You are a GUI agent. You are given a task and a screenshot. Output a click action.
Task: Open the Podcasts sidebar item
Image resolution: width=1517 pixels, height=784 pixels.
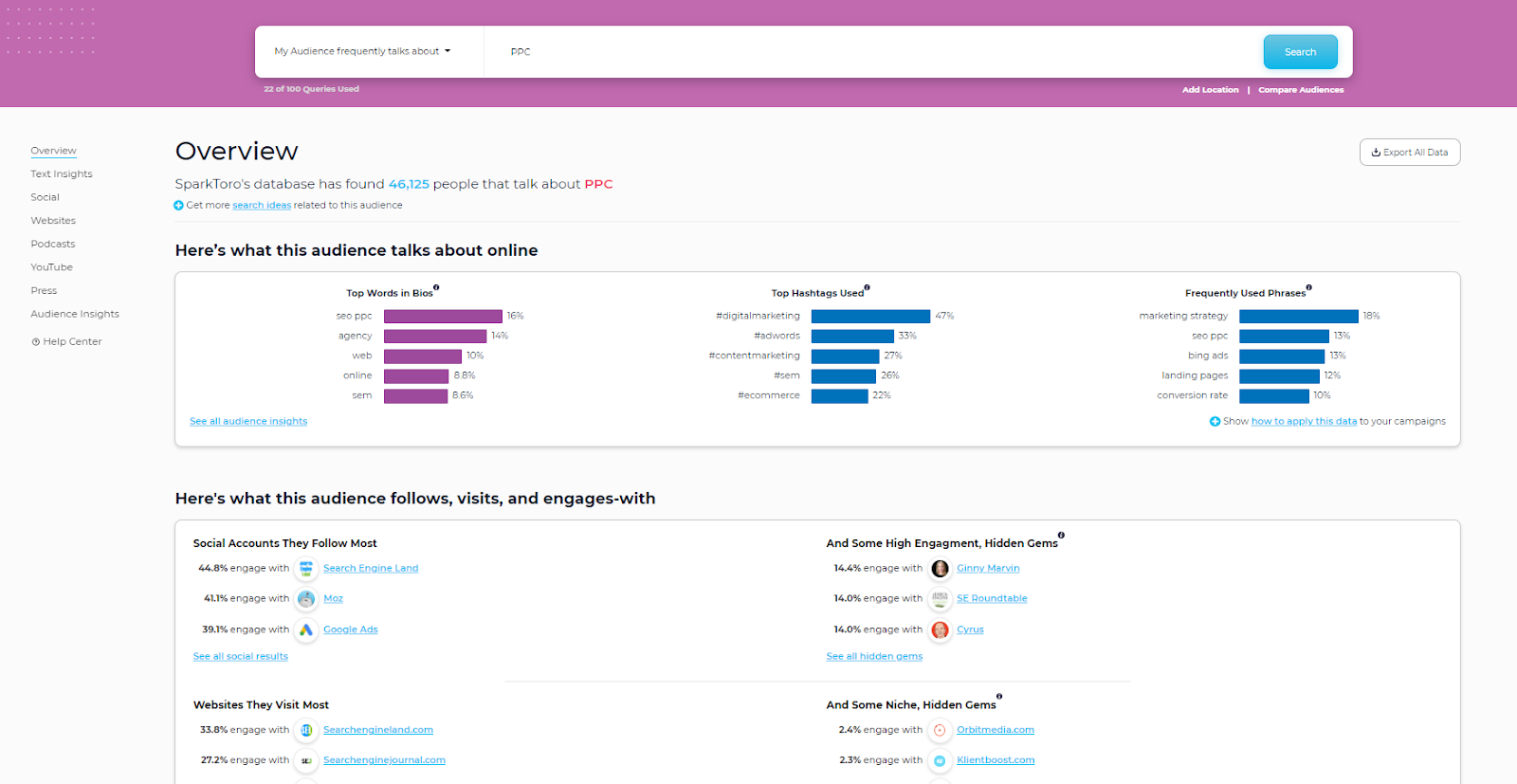point(53,245)
